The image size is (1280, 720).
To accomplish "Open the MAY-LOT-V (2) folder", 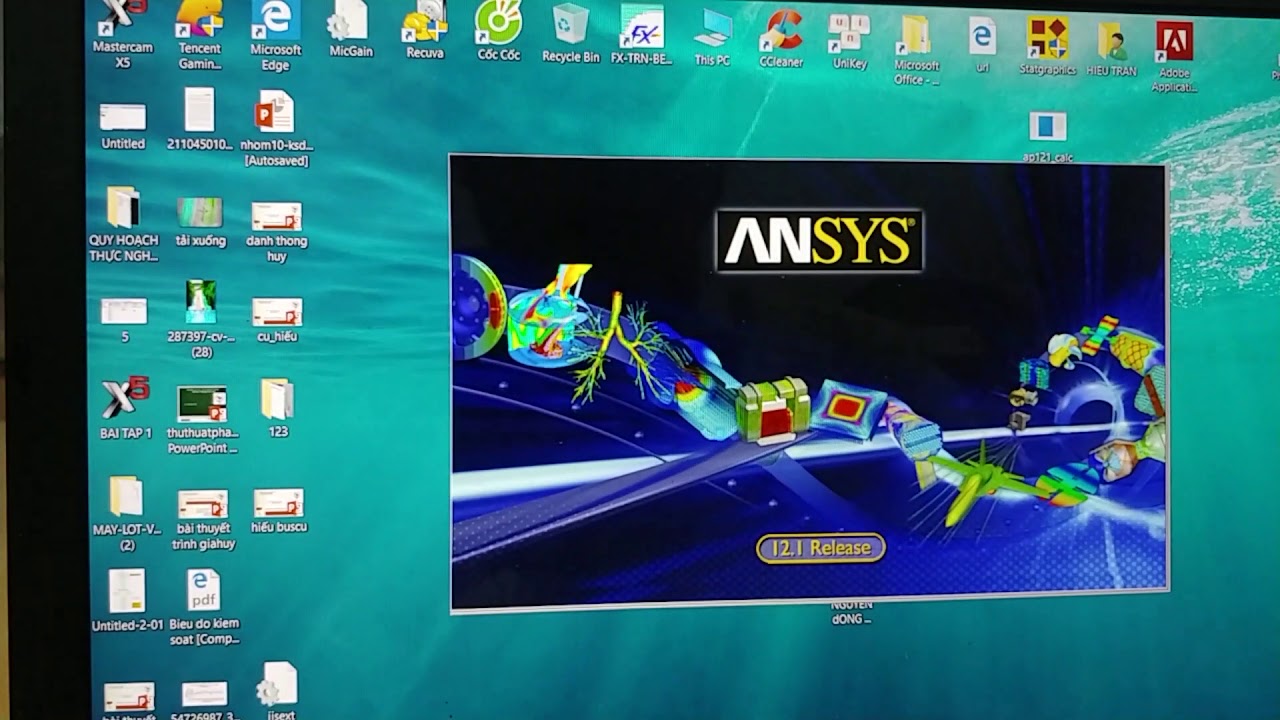I will pos(126,514).
